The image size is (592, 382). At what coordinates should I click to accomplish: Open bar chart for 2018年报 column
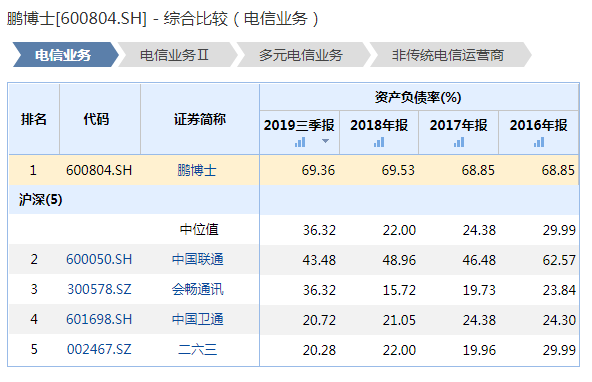click(x=379, y=142)
